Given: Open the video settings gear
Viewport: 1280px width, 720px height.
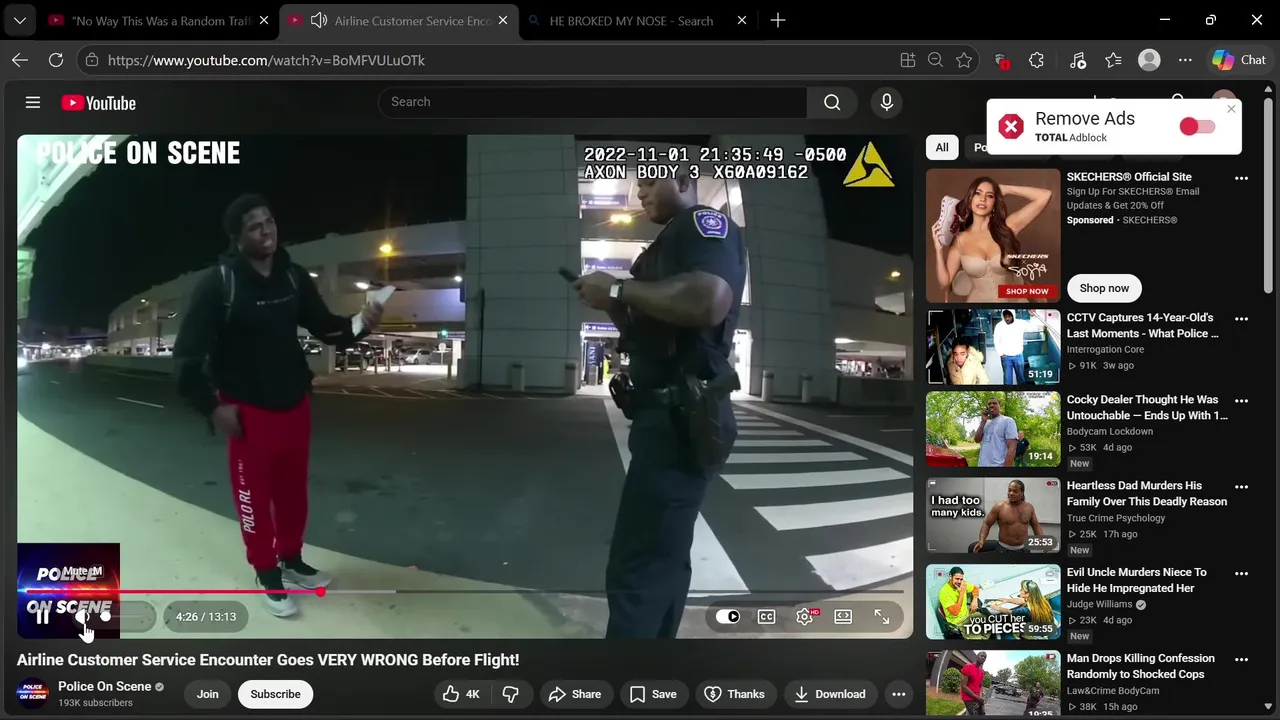Looking at the screenshot, I should tap(805, 617).
